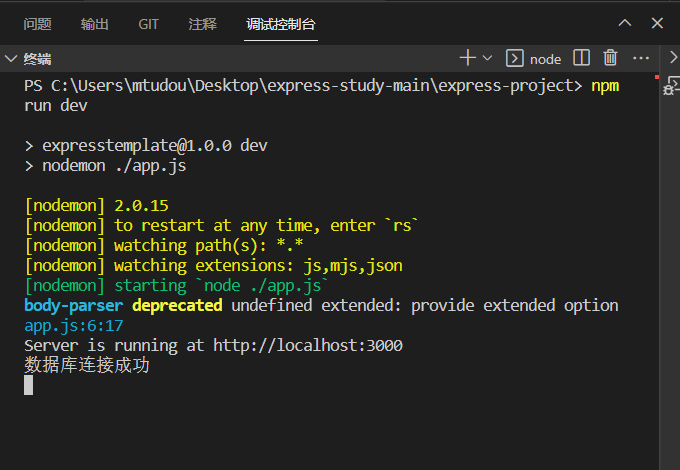This screenshot has height=470, width=680.
Task: Switch to the 输出 tab
Action: [x=95, y=24]
